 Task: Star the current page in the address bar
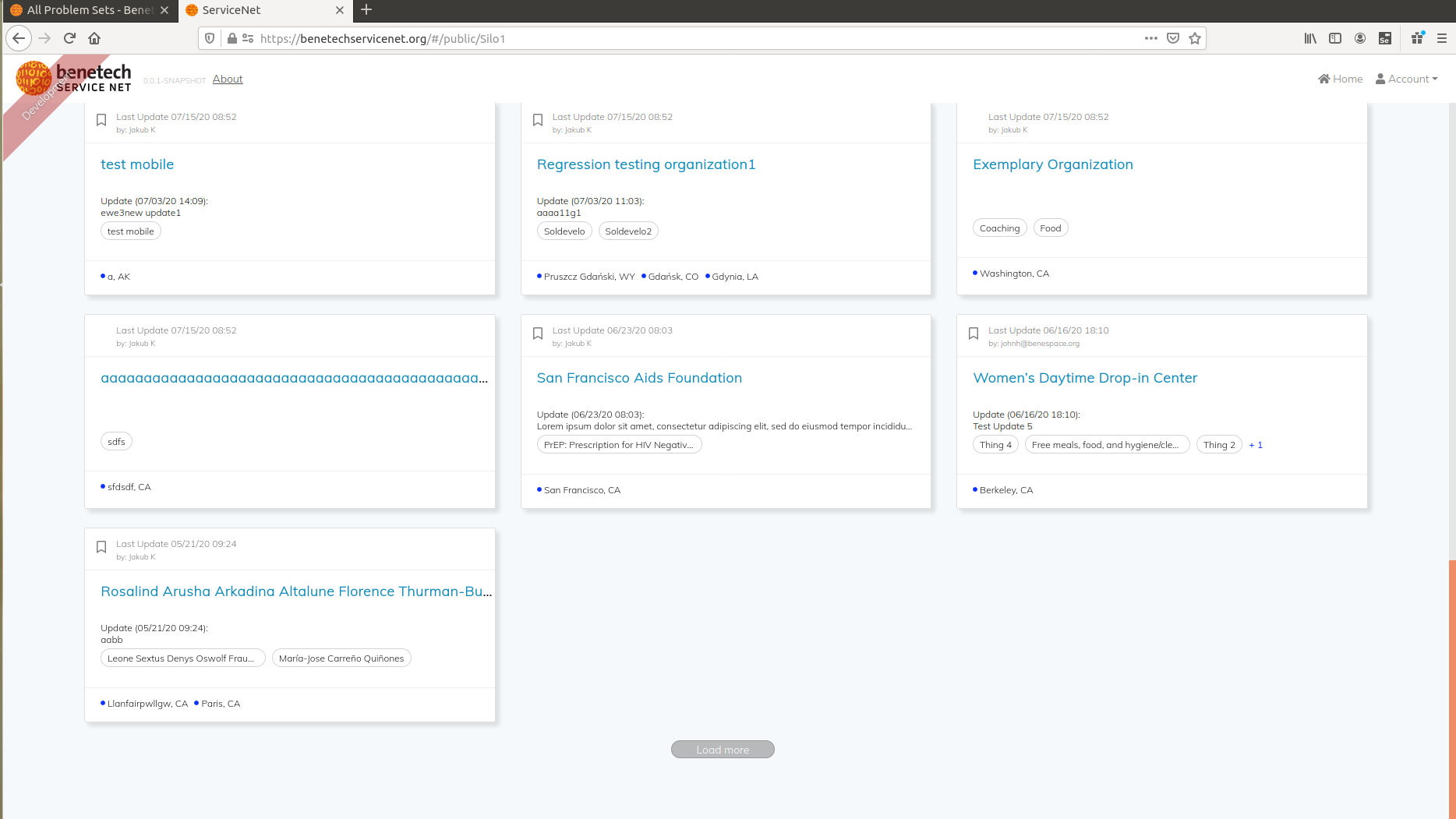click(1194, 37)
